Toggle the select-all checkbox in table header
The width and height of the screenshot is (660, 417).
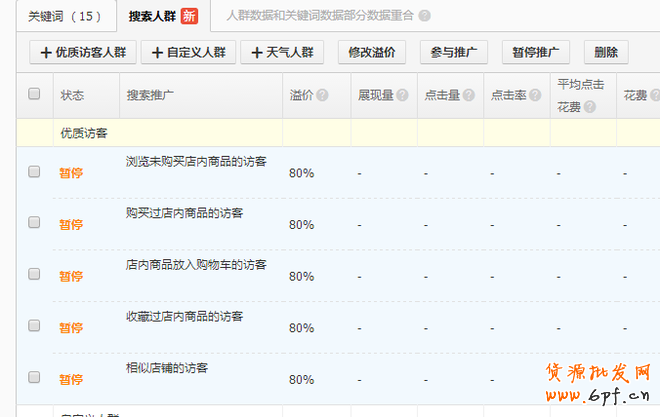34,94
